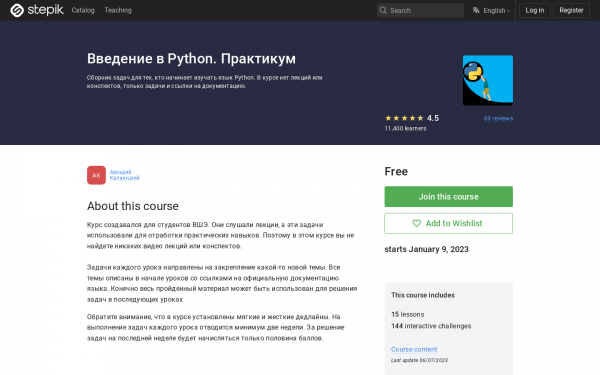Image resolution: width=600 pixels, height=375 pixels.
Task: Click the heart icon in Wishlist button
Action: click(416, 223)
